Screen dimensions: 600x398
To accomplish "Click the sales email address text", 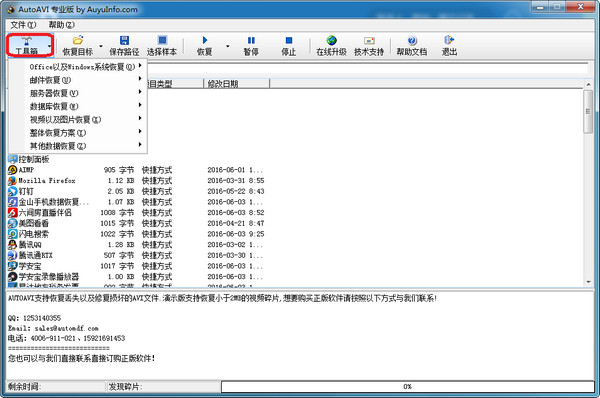I will [x=67, y=328].
